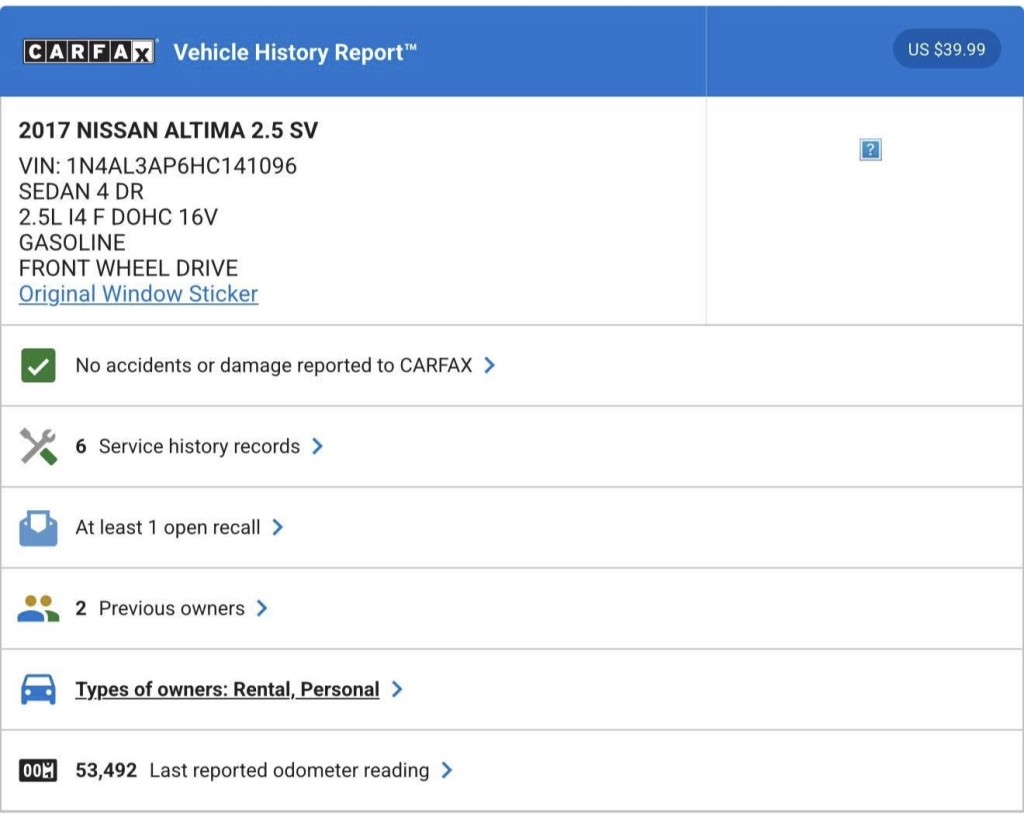
Task: Open the Original Window Sticker link
Action: coord(138,294)
